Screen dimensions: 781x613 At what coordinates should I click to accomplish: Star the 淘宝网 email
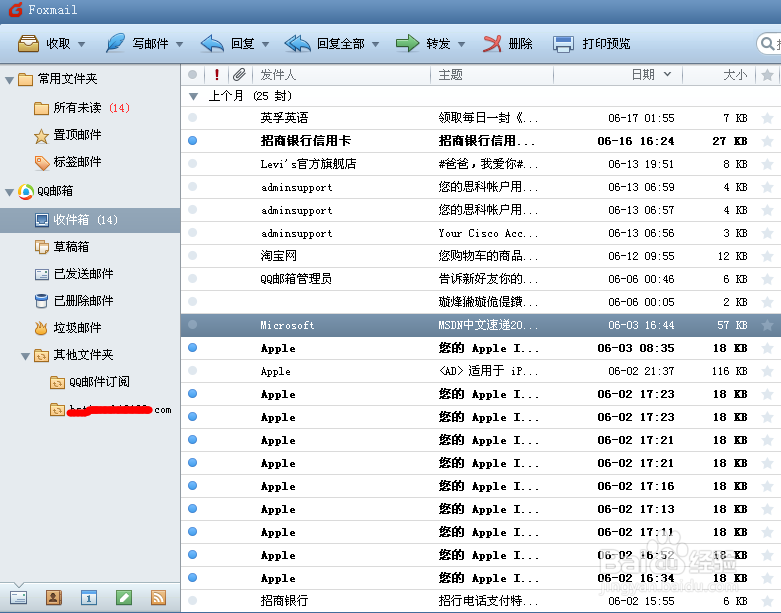point(768,256)
